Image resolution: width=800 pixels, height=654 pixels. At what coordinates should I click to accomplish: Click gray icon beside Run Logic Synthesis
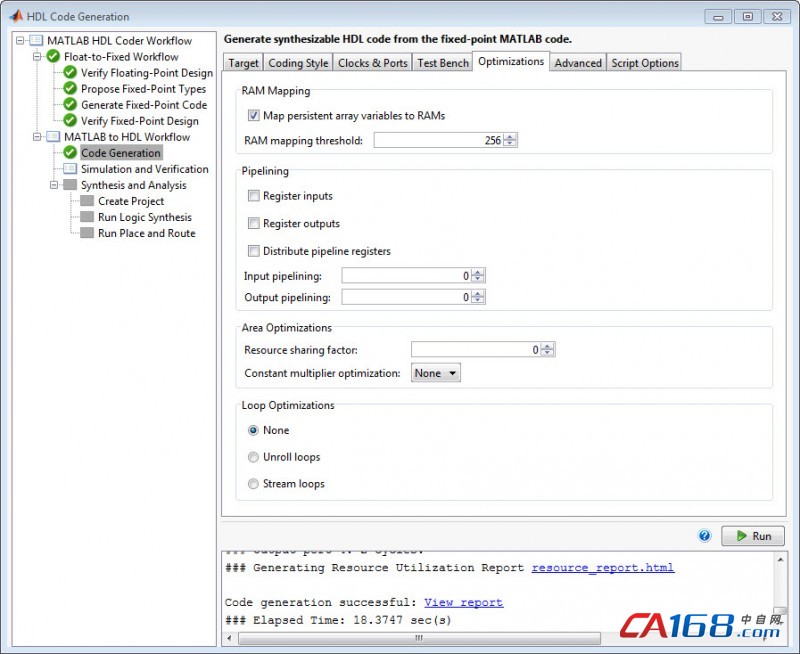[87, 217]
